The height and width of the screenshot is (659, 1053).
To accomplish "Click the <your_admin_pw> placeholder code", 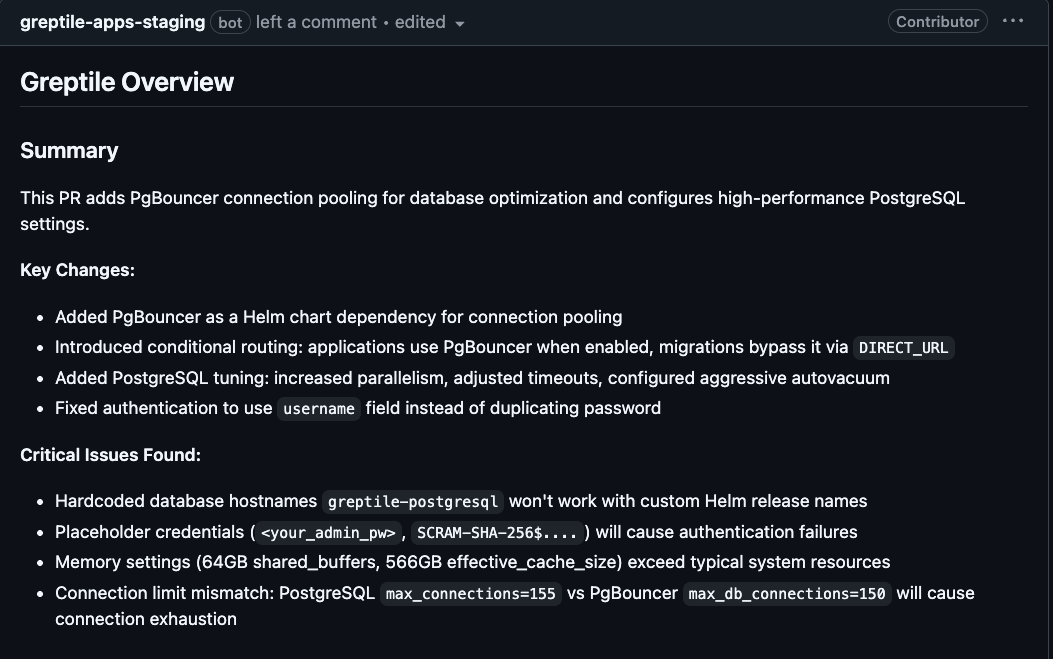I will [328, 533].
